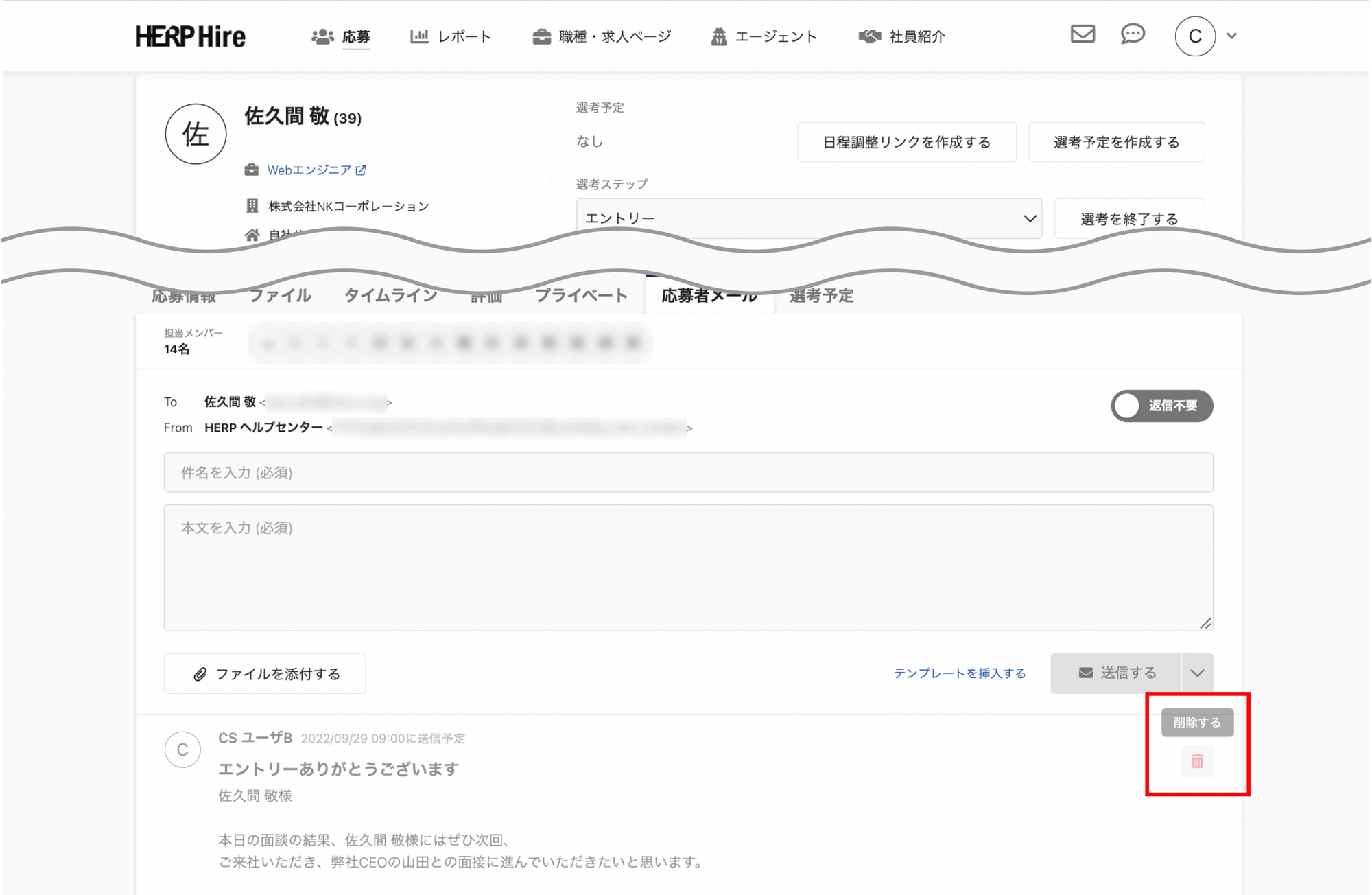
Task: Expand the send options arrow next to 送信する
Action: pos(1197,673)
